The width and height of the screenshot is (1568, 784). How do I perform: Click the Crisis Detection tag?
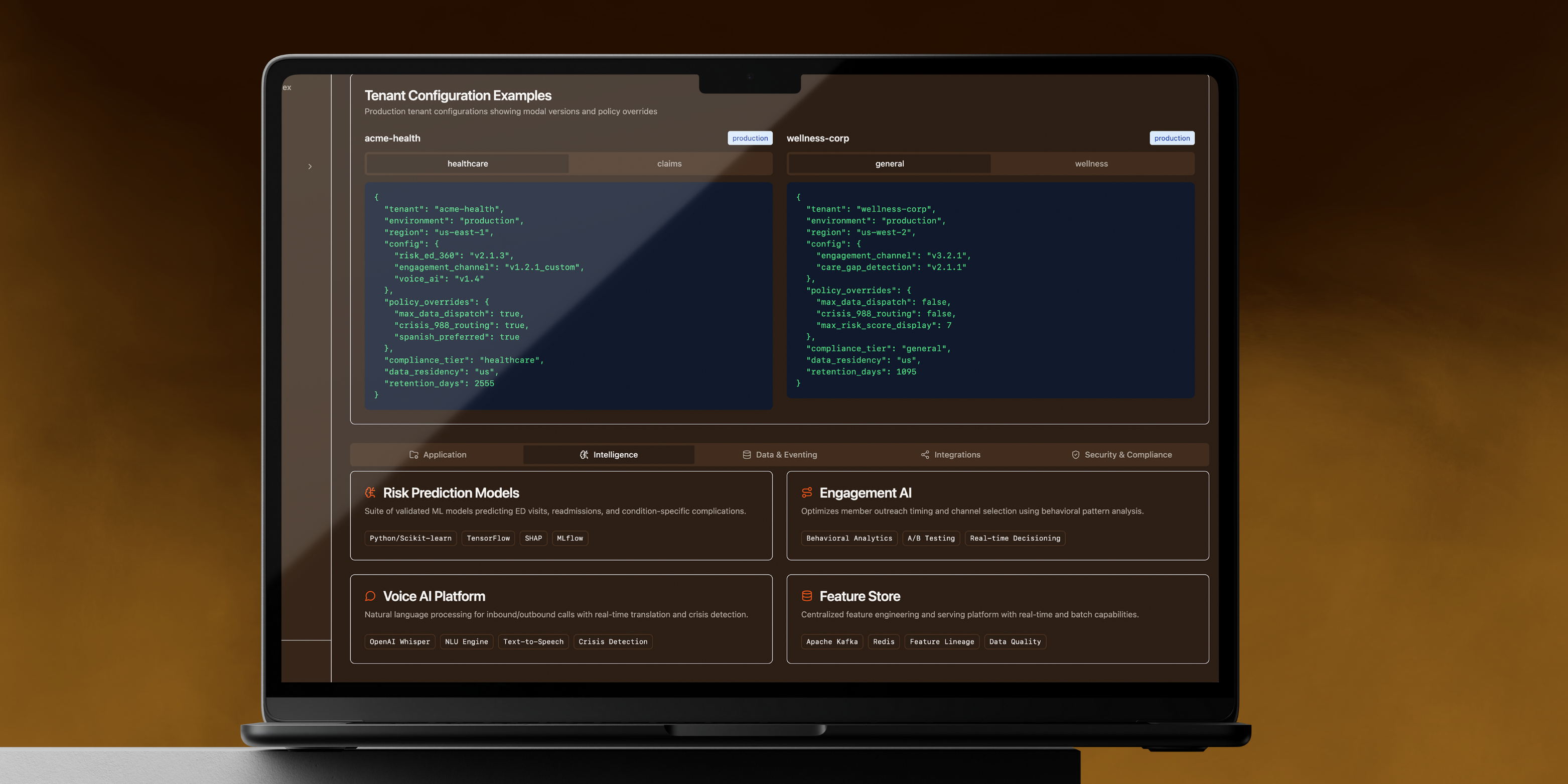pyautogui.click(x=612, y=641)
